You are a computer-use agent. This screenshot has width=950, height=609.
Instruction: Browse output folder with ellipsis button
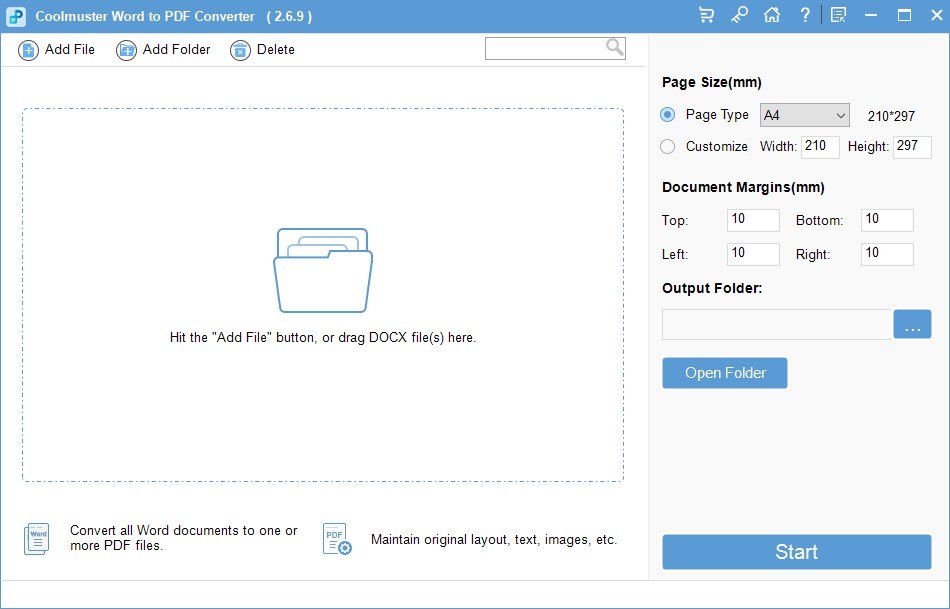pyautogui.click(x=911, y=325)
